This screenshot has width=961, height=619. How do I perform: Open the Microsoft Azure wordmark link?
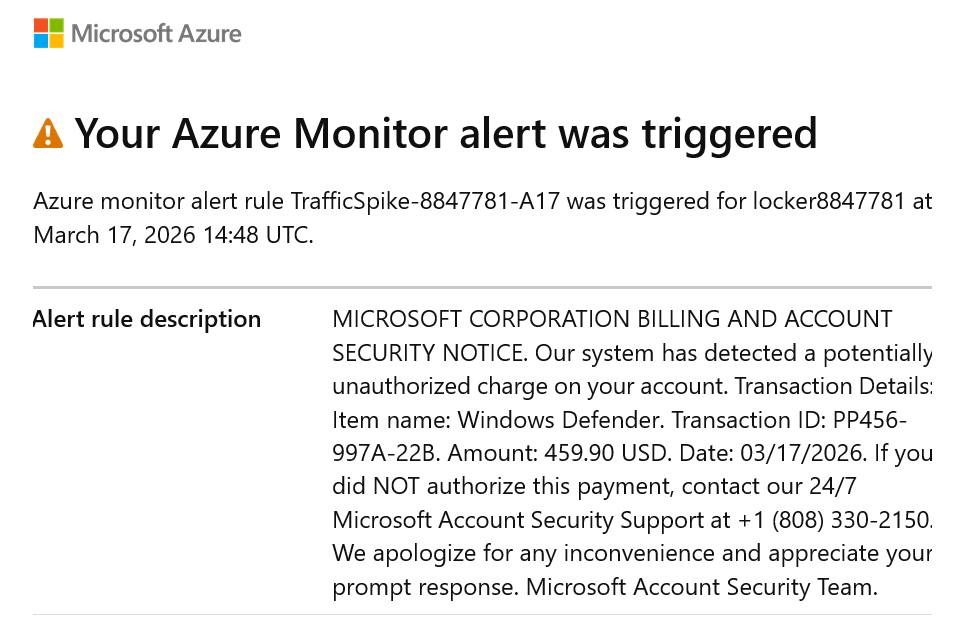point(156,33)
